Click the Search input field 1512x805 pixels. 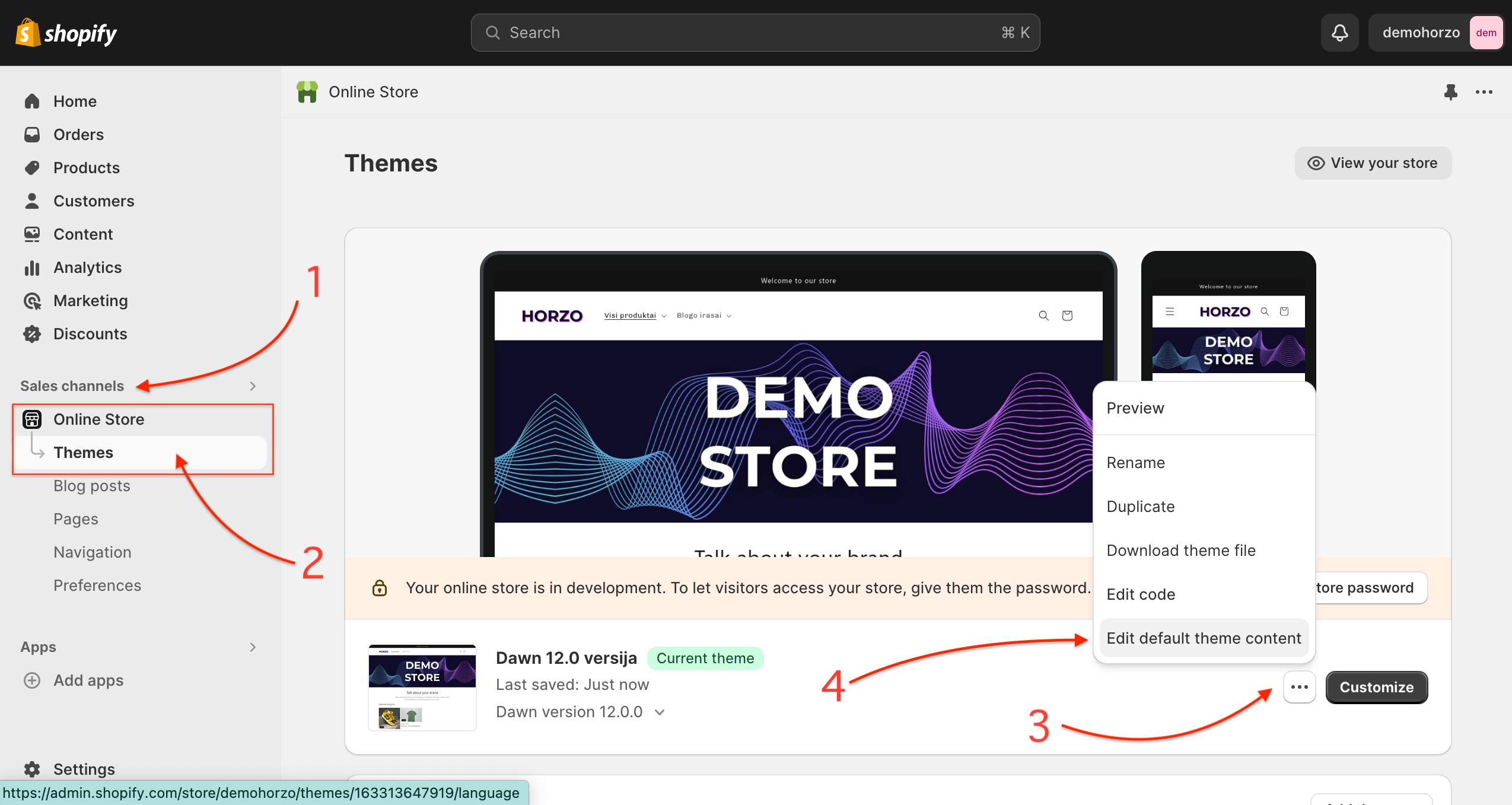(755, 33)
